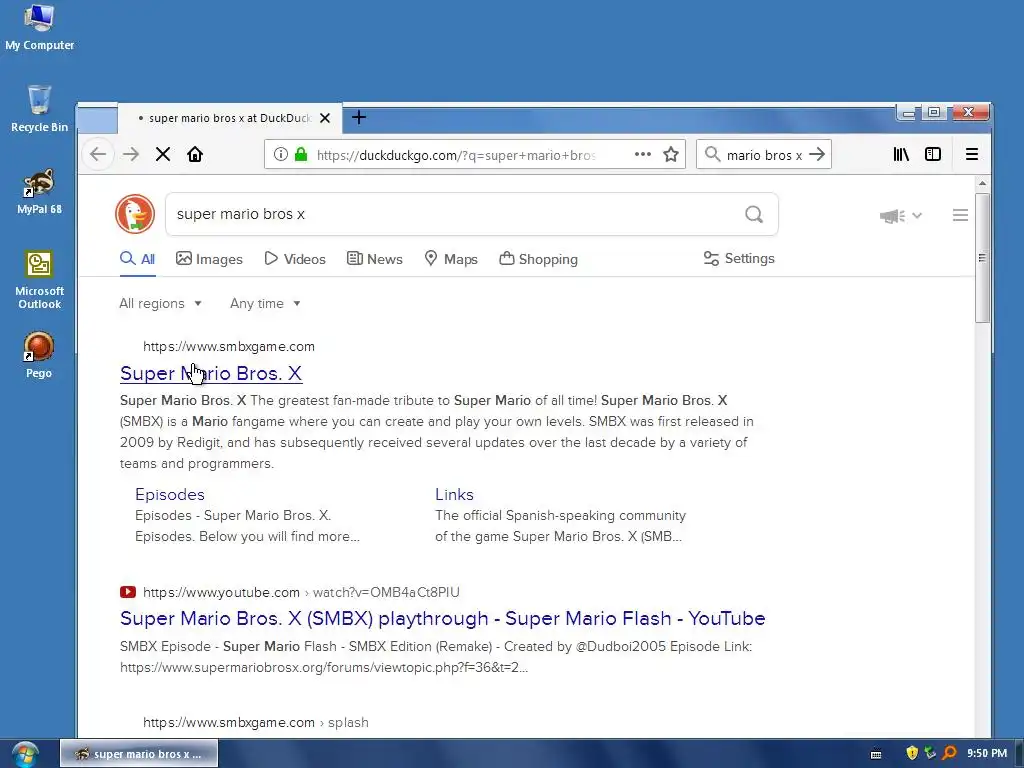Click the green padlock security icon

(x=300, y=154)
